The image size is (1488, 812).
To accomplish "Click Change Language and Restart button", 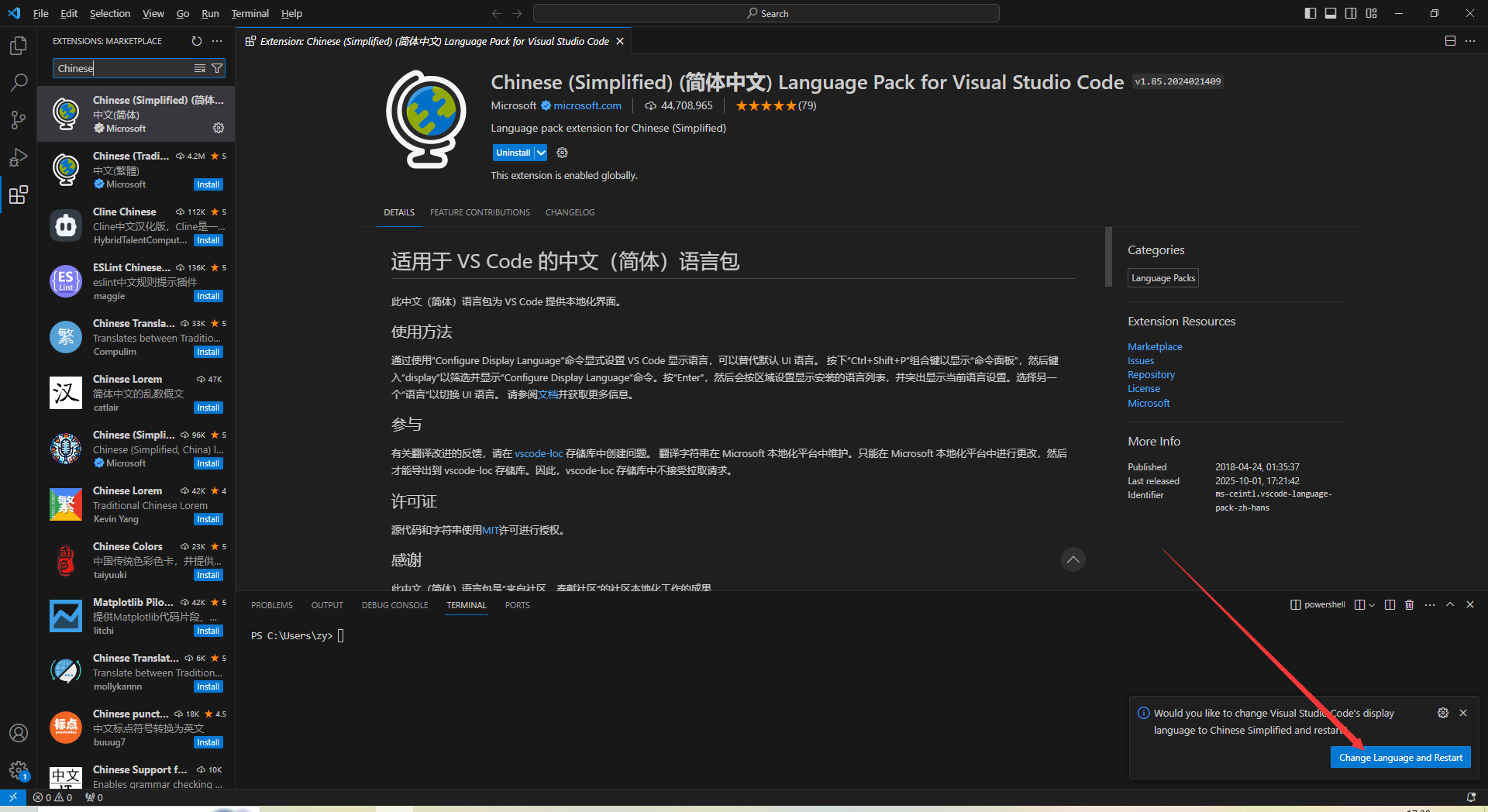I will (x=1400, y=758).
